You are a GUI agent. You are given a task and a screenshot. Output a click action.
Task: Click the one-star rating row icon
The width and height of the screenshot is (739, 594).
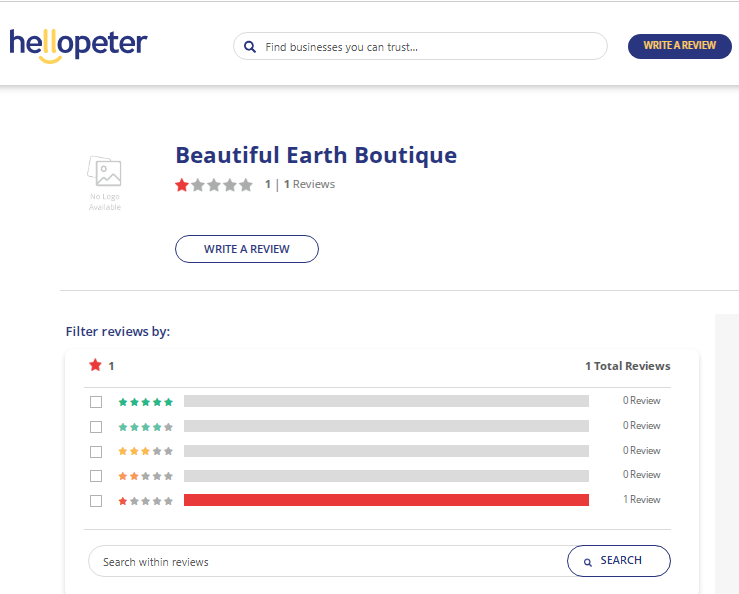point(146,501)
